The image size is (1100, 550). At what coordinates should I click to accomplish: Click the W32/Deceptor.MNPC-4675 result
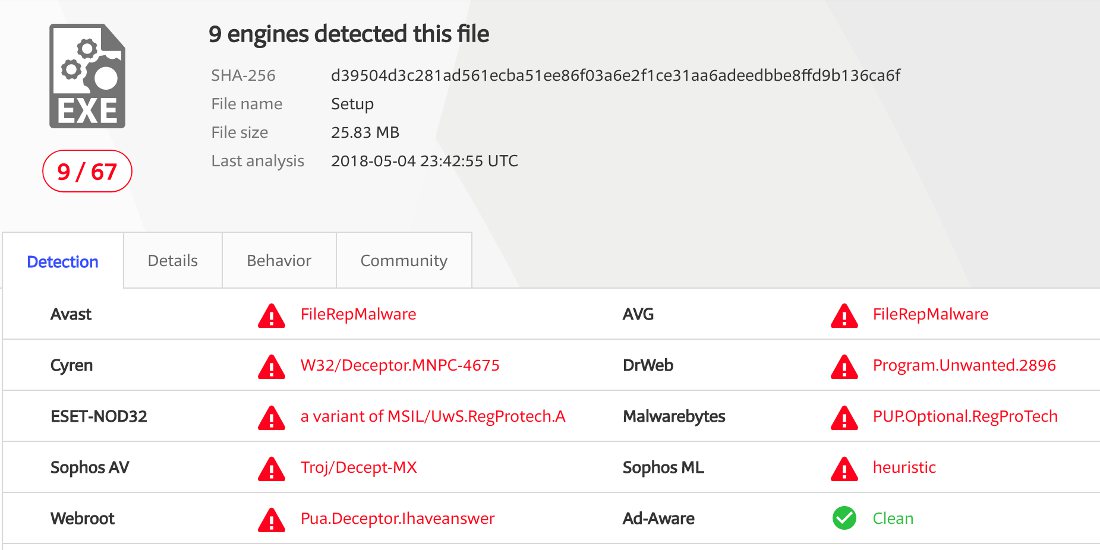click(400, 365)
